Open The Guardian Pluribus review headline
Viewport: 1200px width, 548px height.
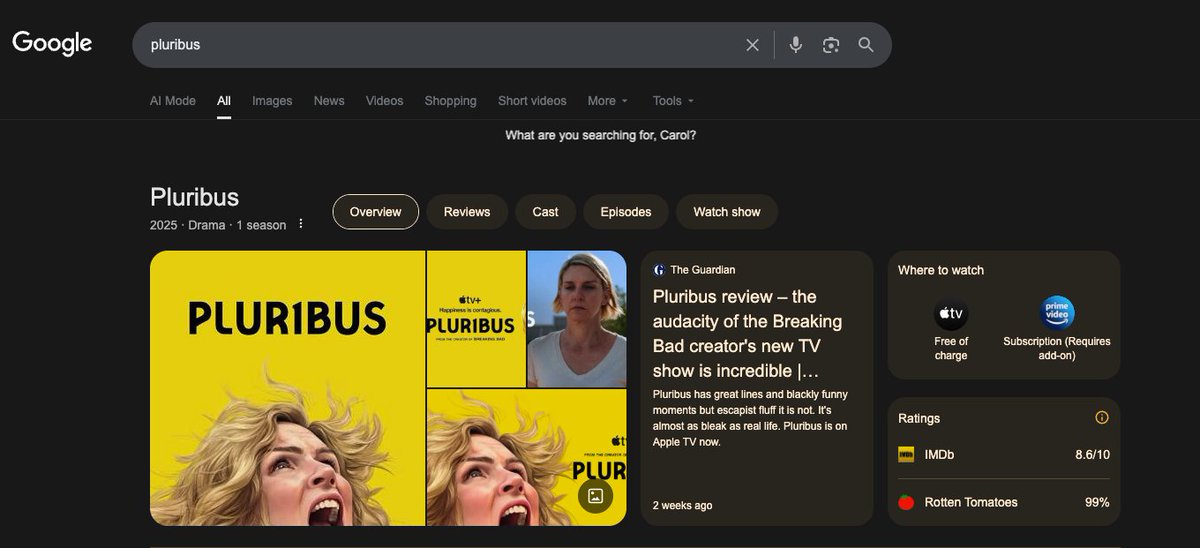point(748,334)
